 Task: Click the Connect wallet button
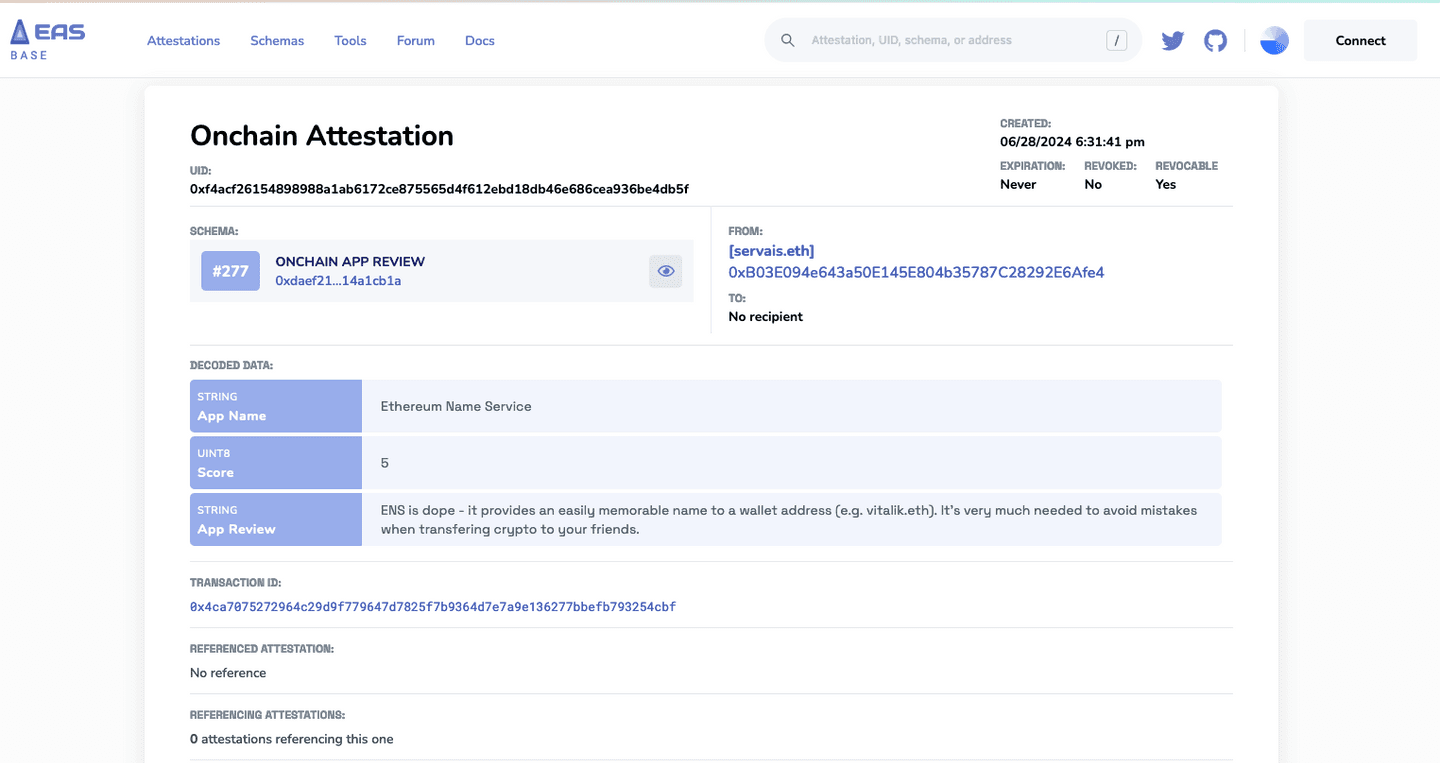point(1360,41)
